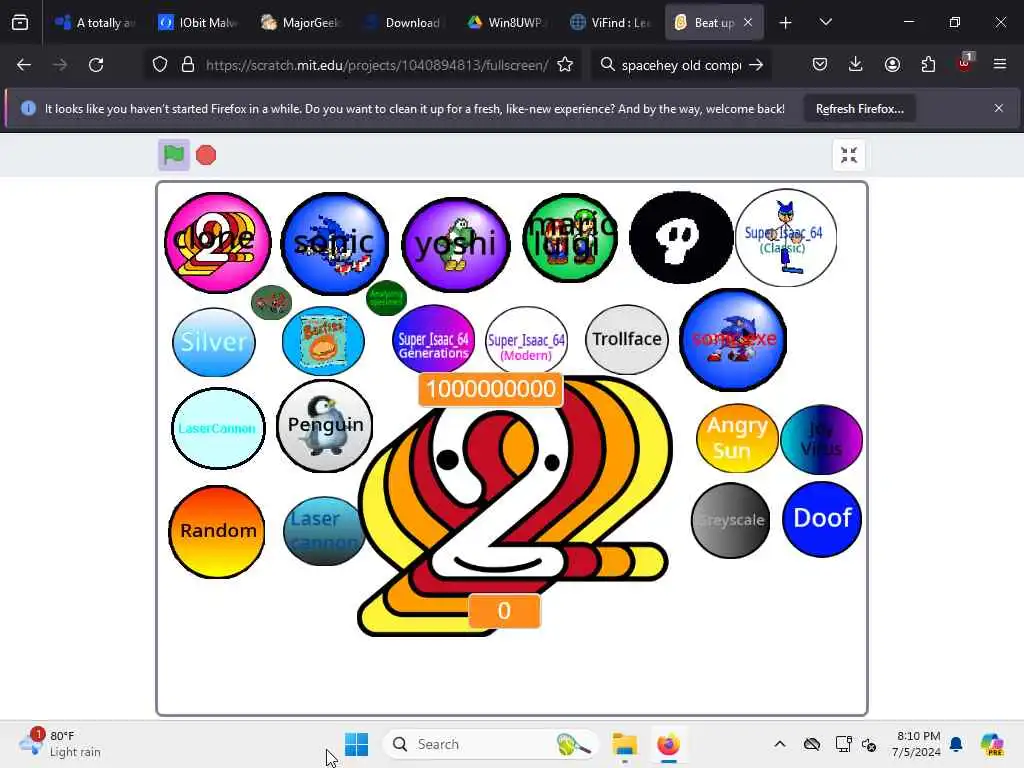Open Firefox View button
Screen dimensions: 1024x768
[x=20, y=23]
